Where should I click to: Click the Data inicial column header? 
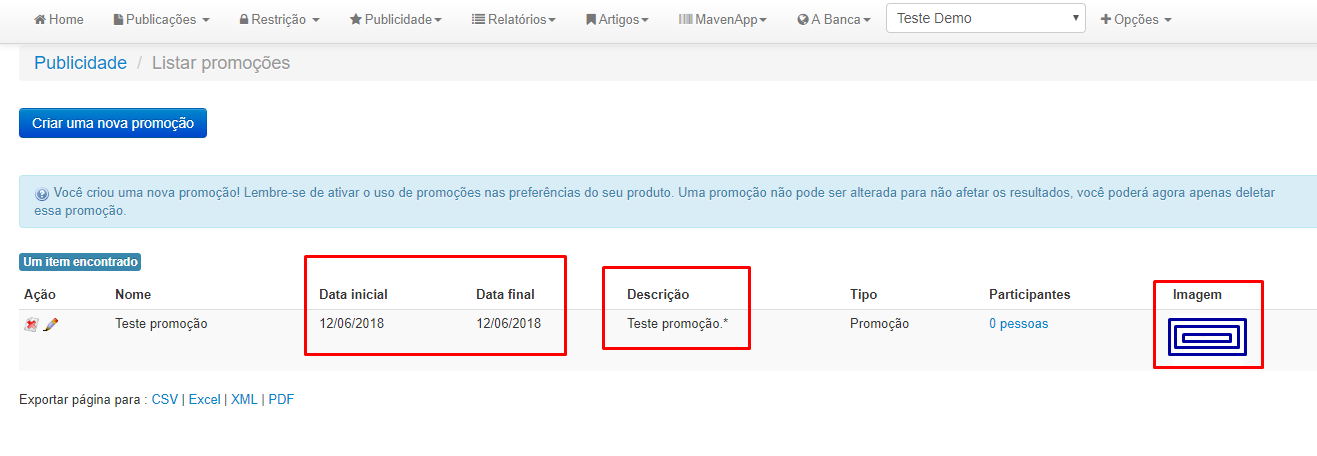click(353, 294)
